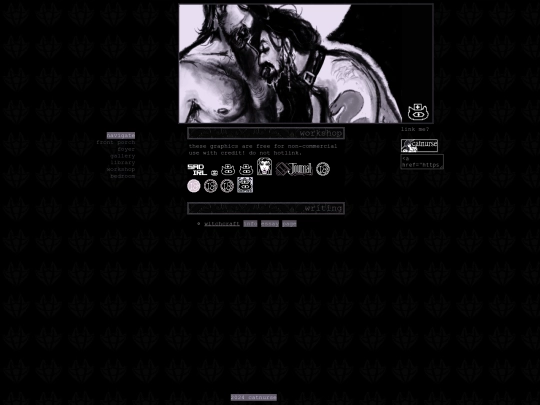The image size is (540, 405).
Task: Click the 'link me?' text
Action: (x=415, y=129)
